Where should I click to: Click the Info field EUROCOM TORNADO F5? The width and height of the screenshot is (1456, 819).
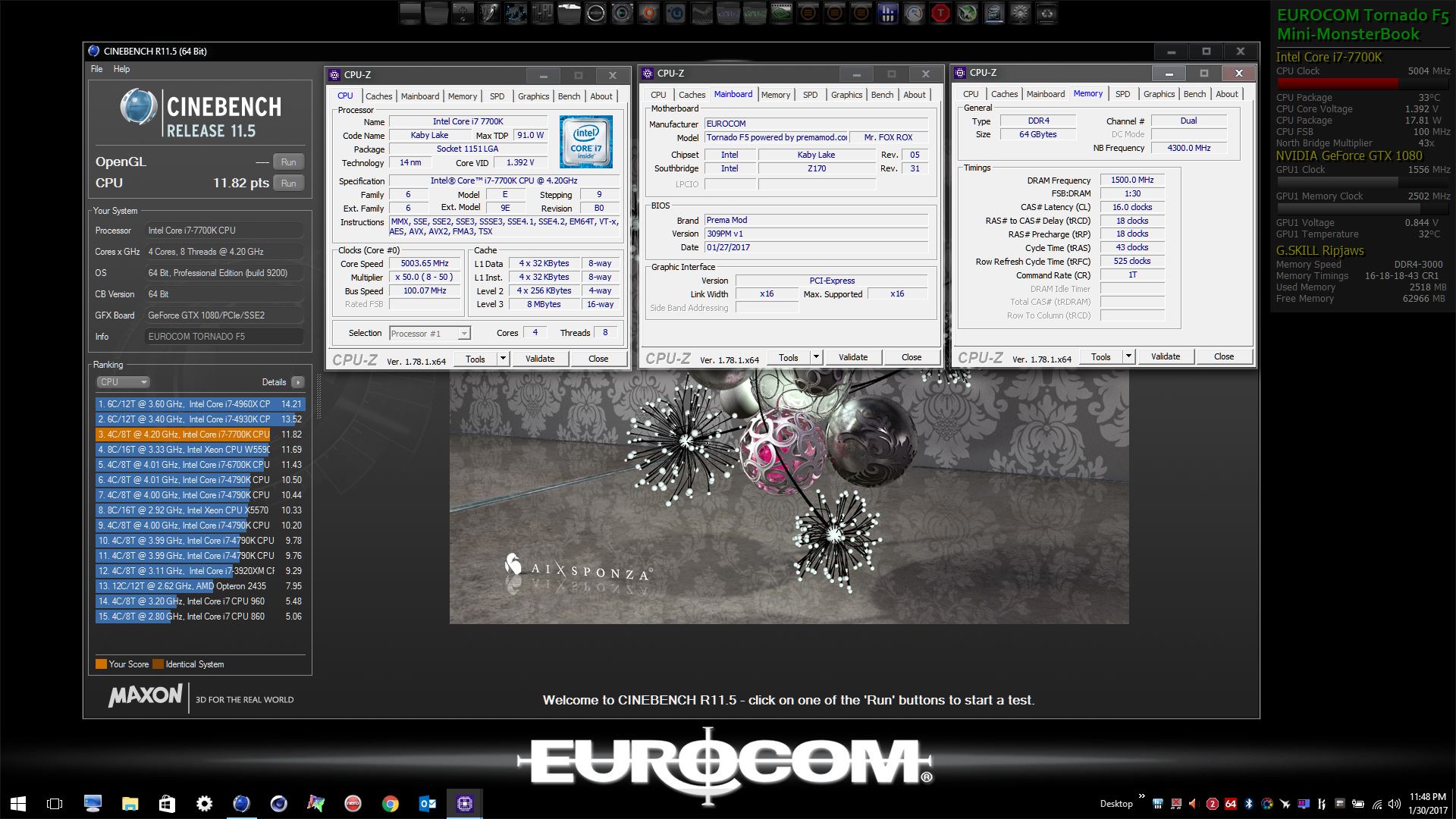click(x=224, y=337)
